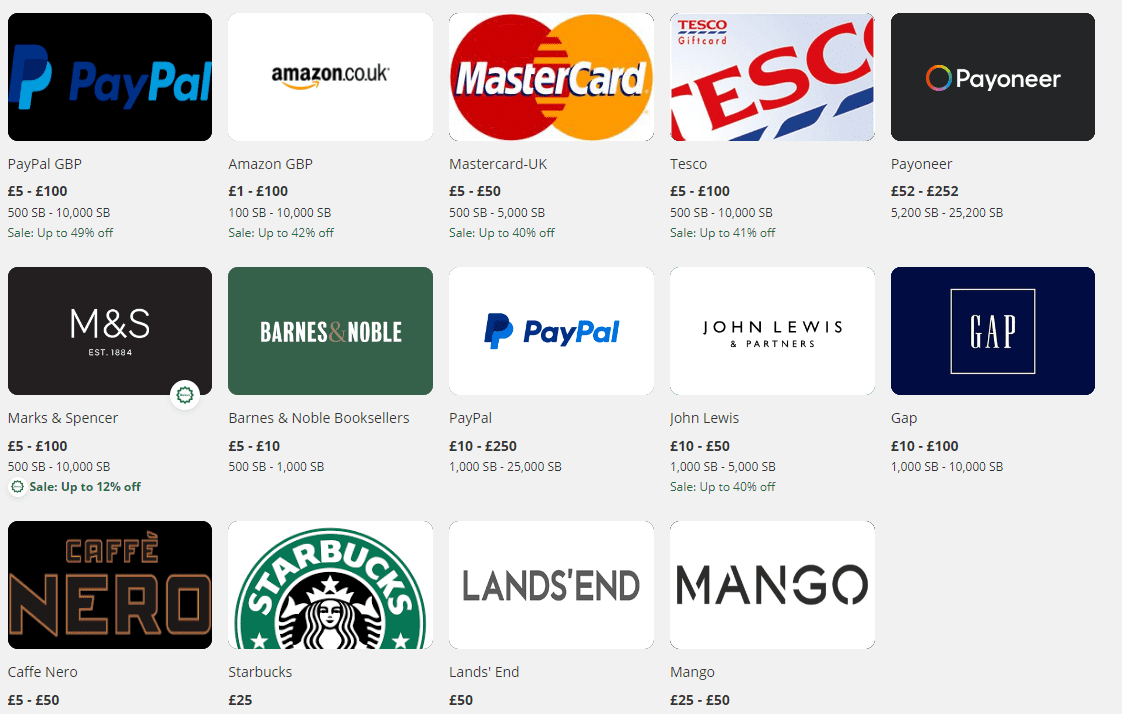Select the Mango gift card image
1122x714 pixels.
point(772,585)
